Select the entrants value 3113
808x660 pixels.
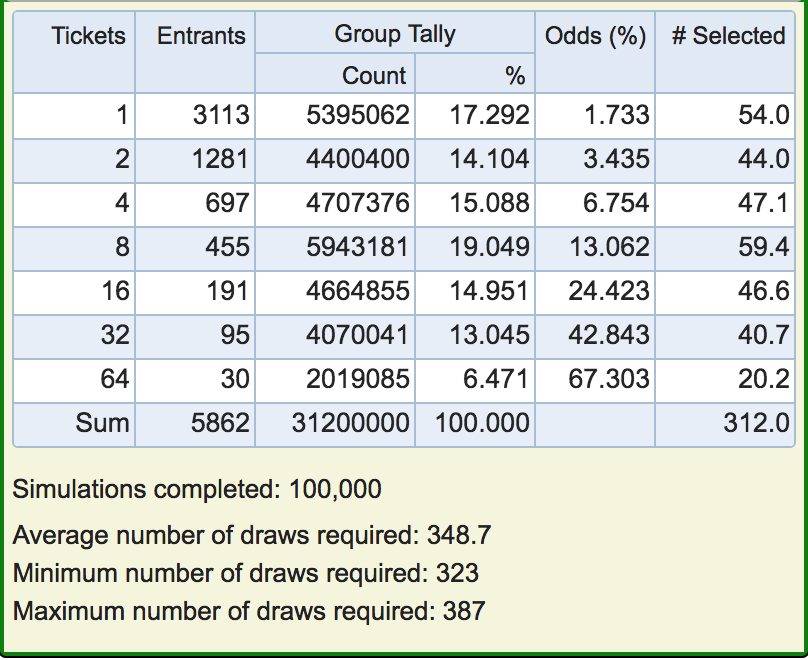(x=221, y=114)
